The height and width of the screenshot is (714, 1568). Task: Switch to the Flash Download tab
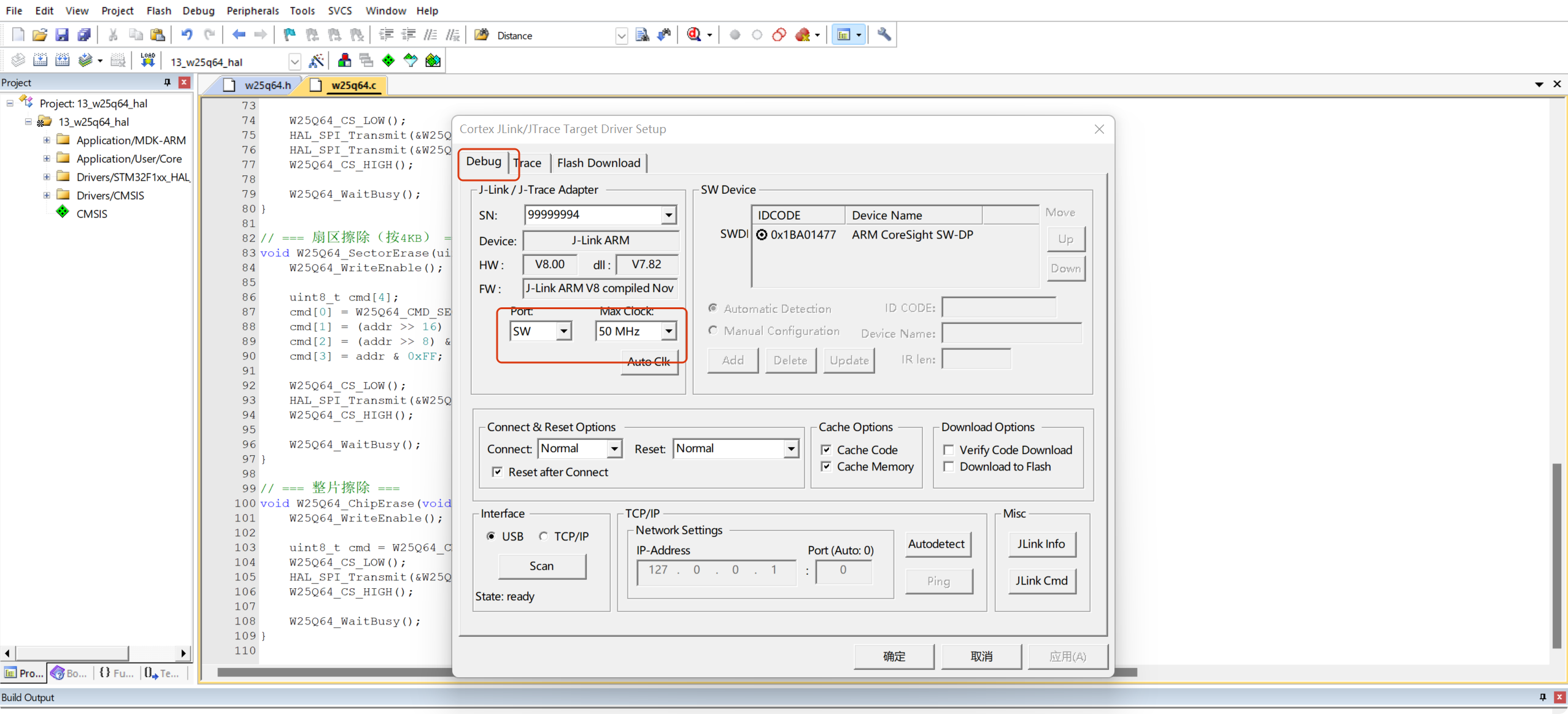(x=598, y=163)
